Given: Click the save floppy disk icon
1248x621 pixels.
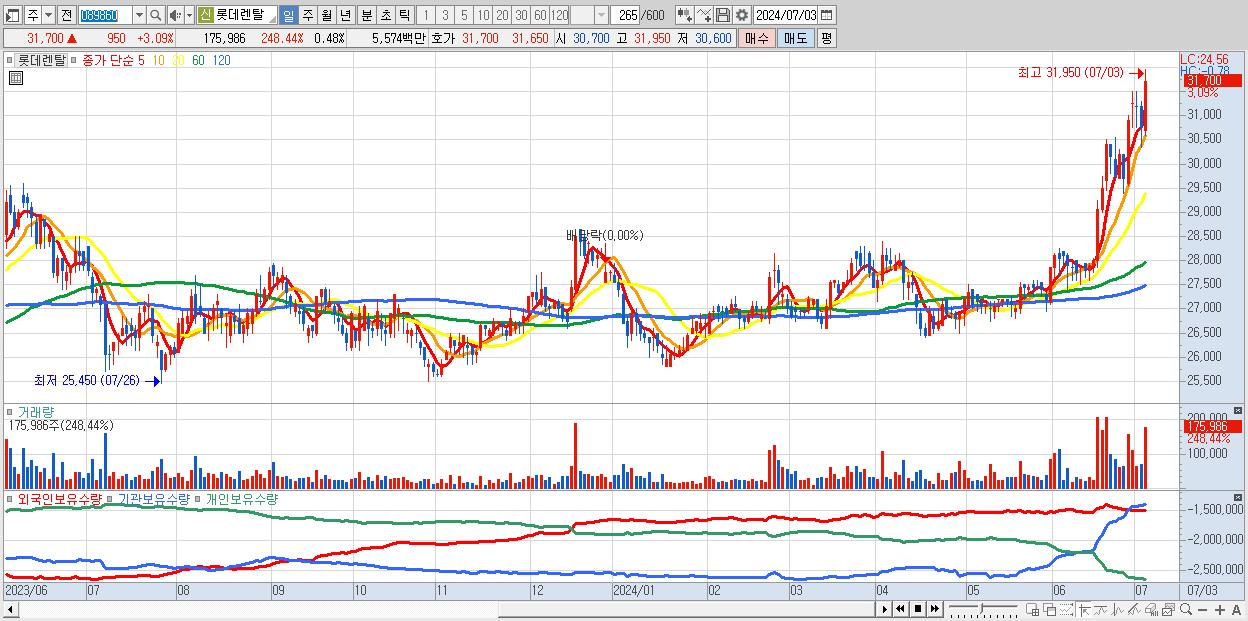Looking at the screenshot, I should coord(723,15).
